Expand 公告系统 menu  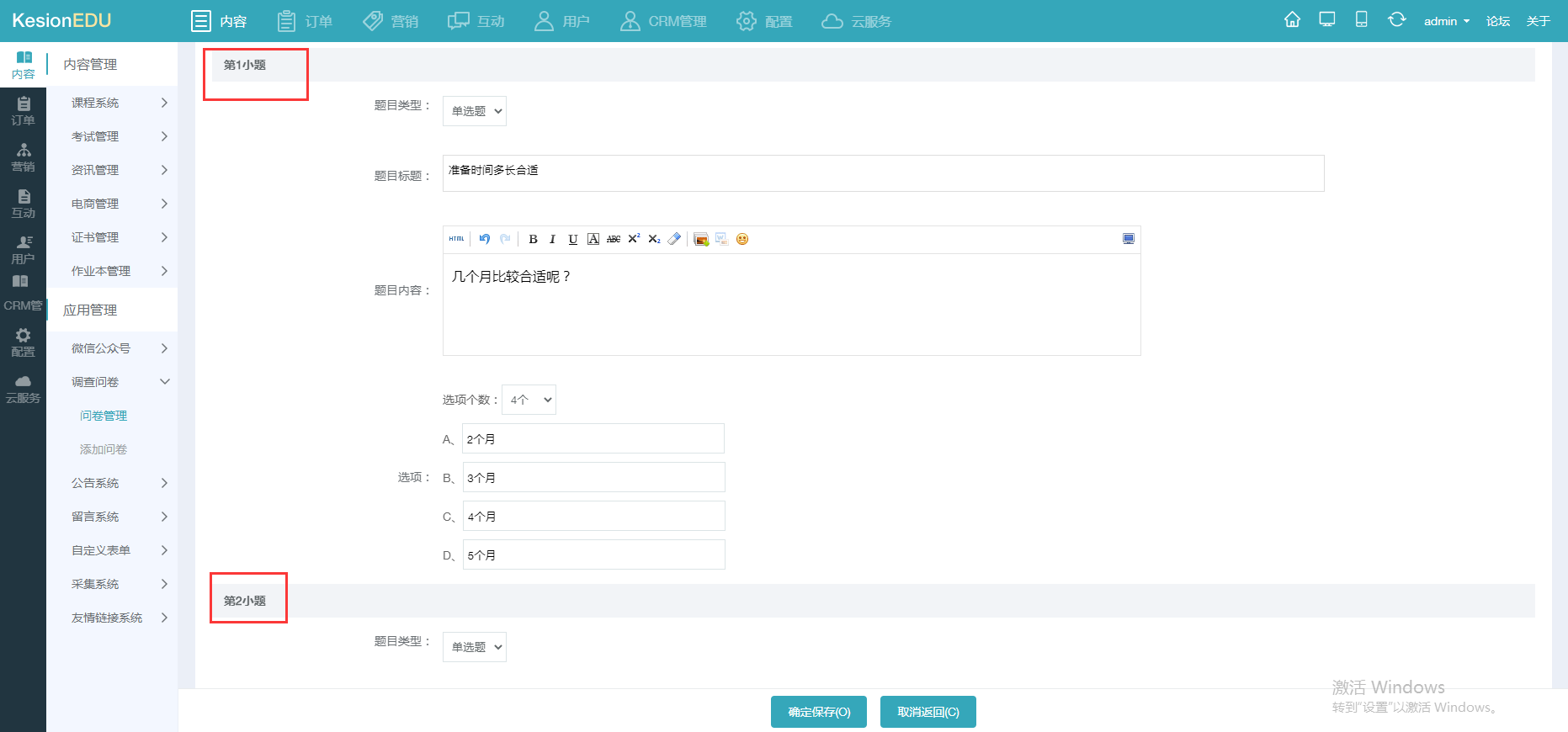112,483
